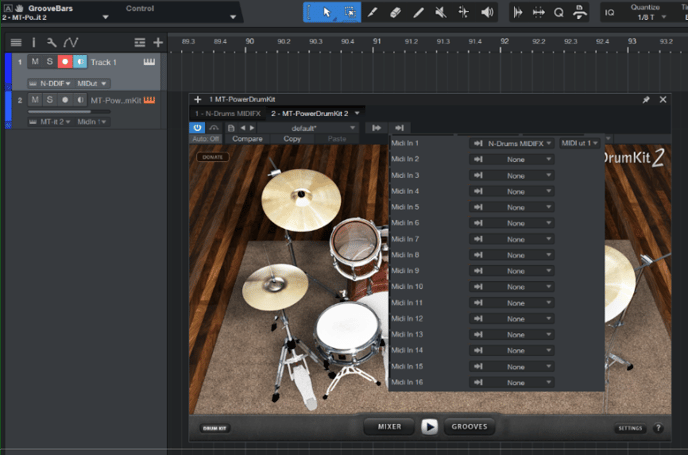
Task: Click the MIDI output routing icon
Action: (x=376, y=128)
